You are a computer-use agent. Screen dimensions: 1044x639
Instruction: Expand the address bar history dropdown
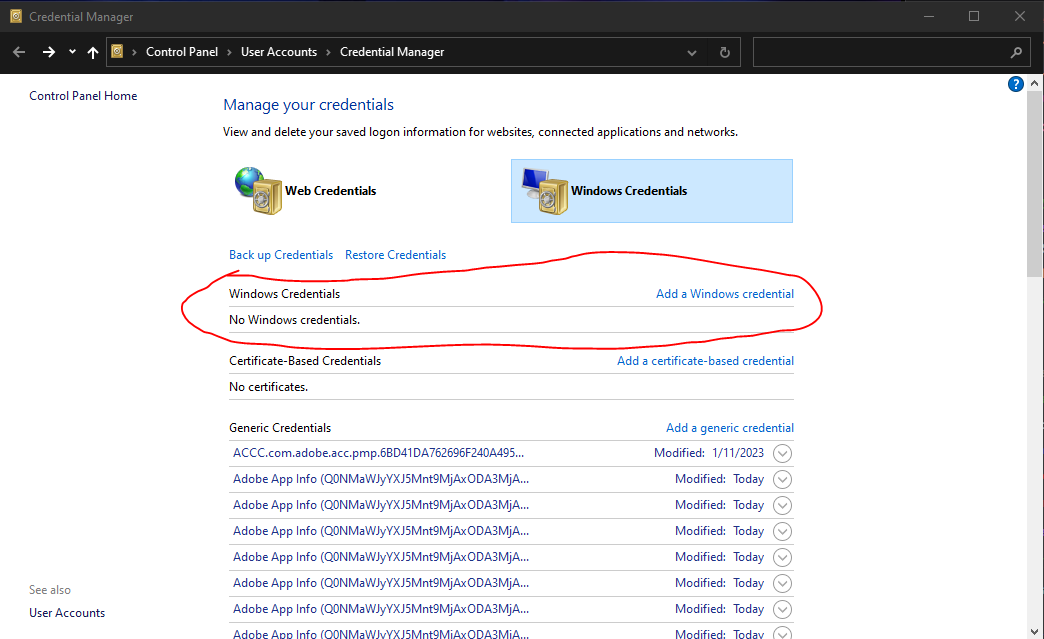click(692, 52)
